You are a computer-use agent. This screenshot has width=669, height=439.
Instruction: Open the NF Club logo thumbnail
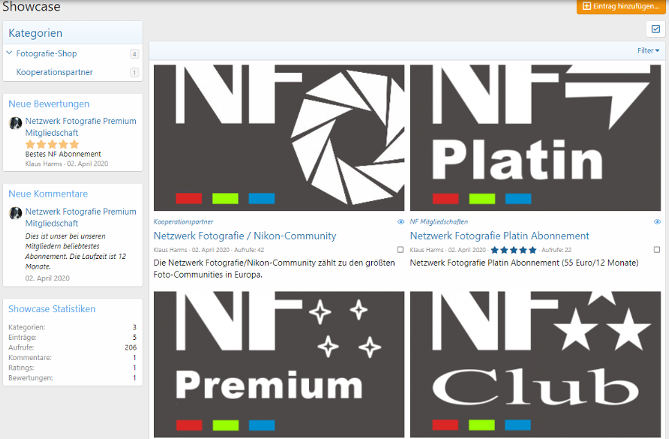pos(535,364)
